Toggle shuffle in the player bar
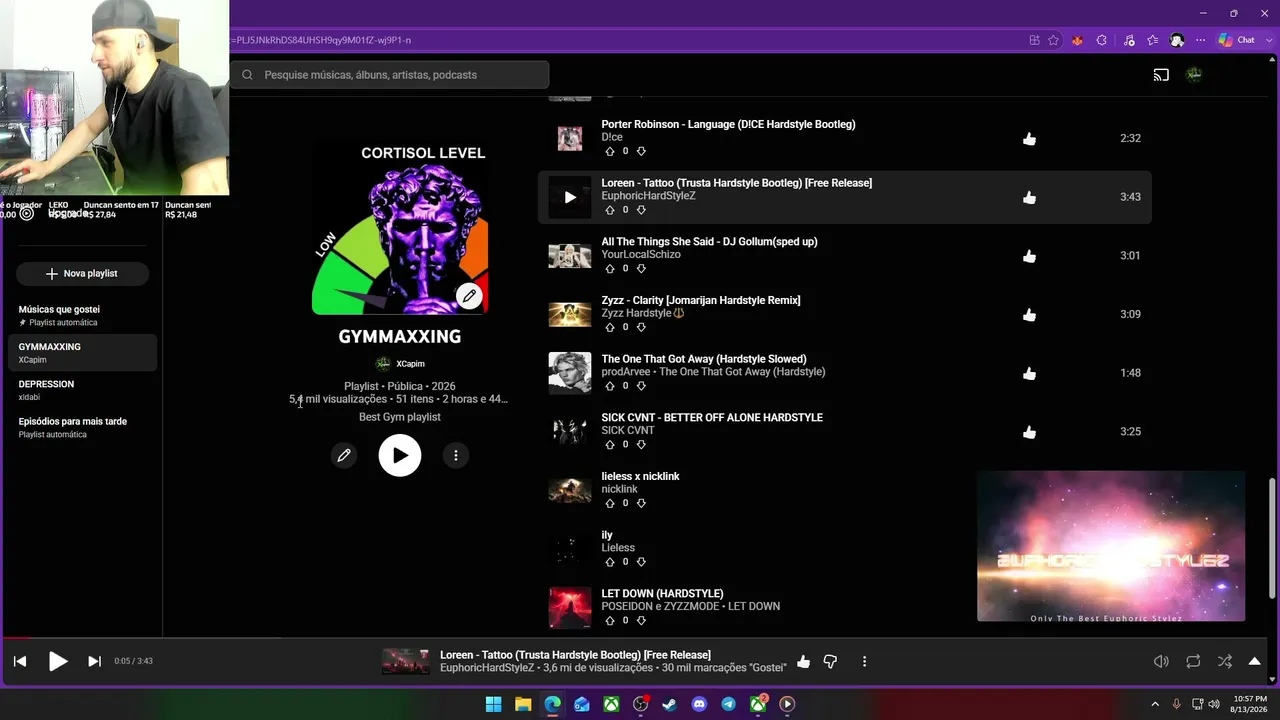The height and width of the screenshot is (720, 1280). [1225, 661]
